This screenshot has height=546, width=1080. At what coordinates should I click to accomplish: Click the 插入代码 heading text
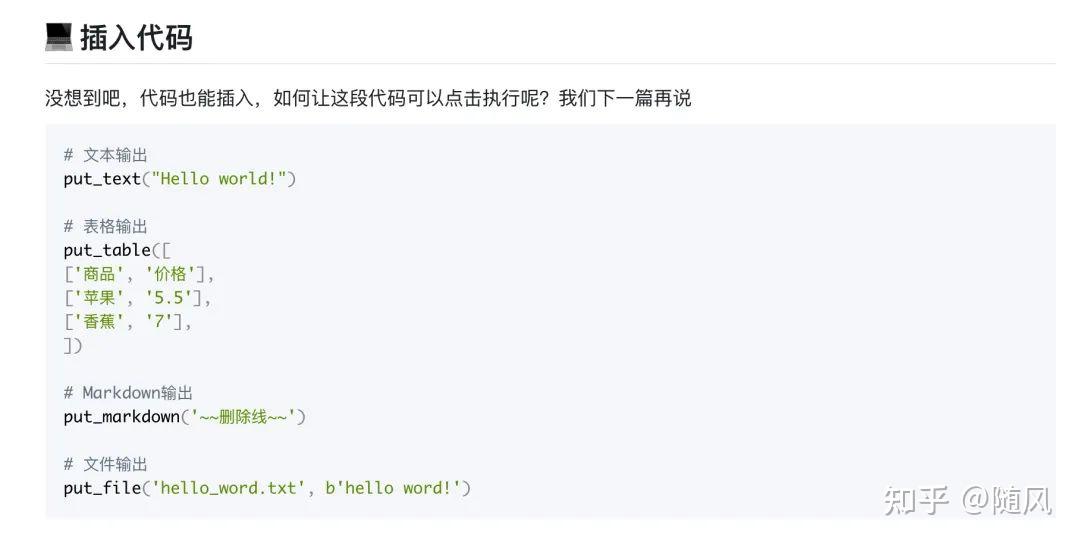[136, 37]
